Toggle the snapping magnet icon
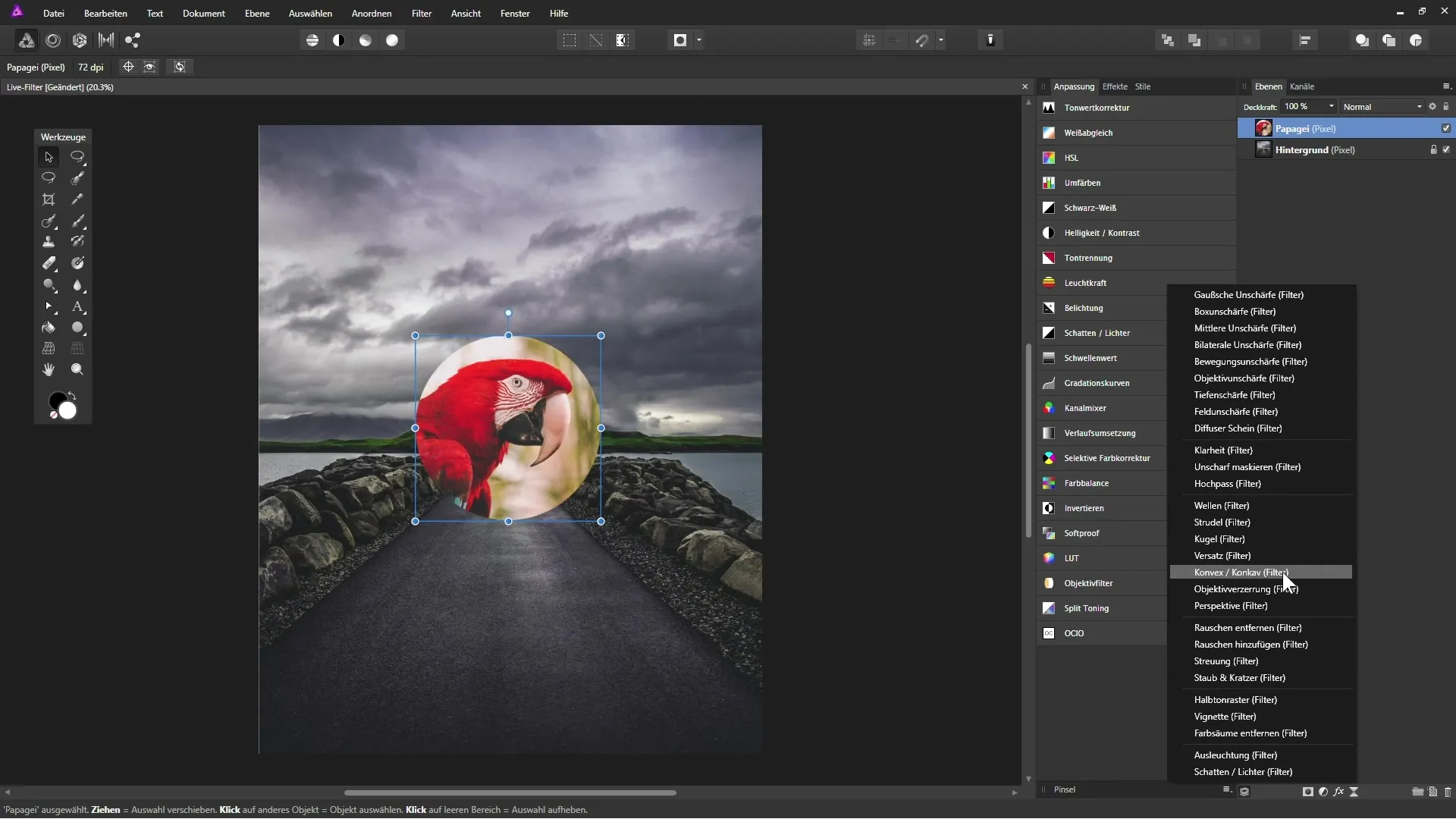 [922, 40]
